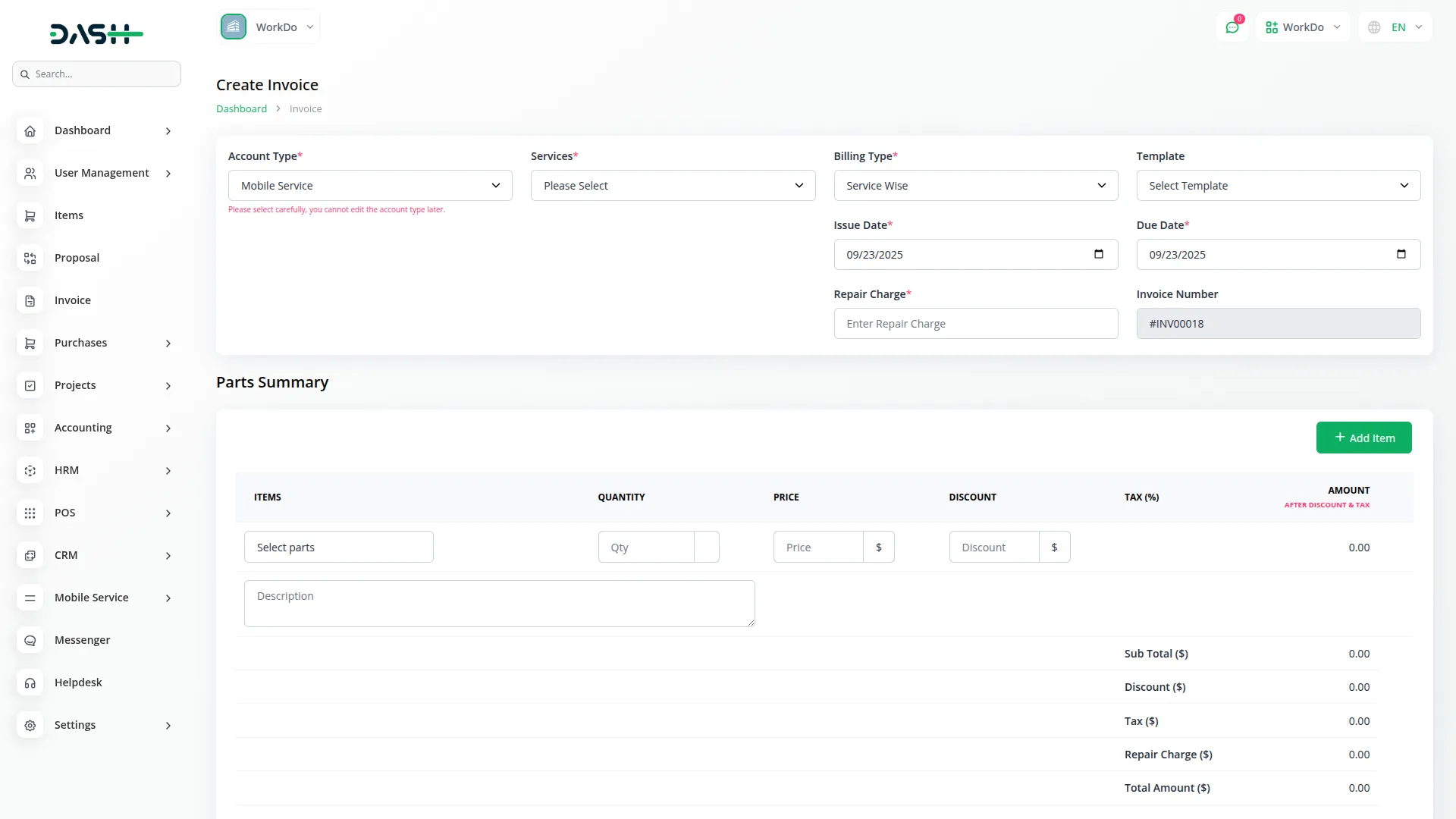Open the chat notification icon top right
1456x819 pixels.
pos(1233,27)
